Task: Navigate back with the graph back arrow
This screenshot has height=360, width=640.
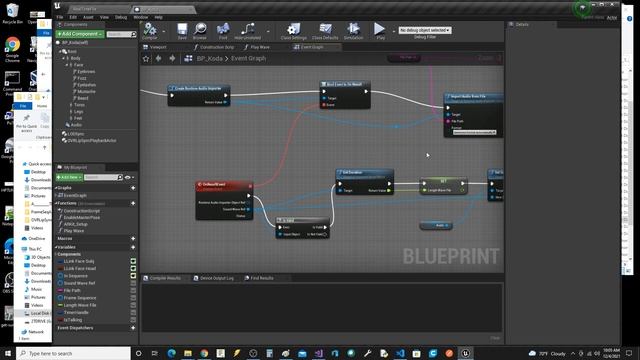Action: [159, 59]
